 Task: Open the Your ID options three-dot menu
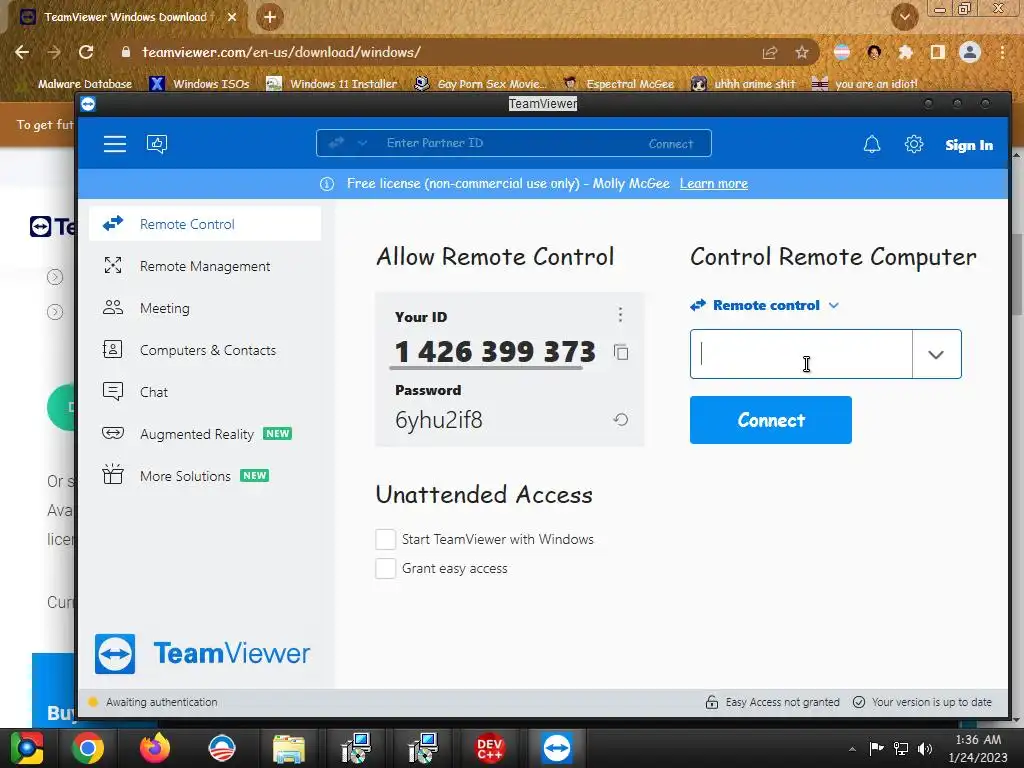[x=620, y=315]
